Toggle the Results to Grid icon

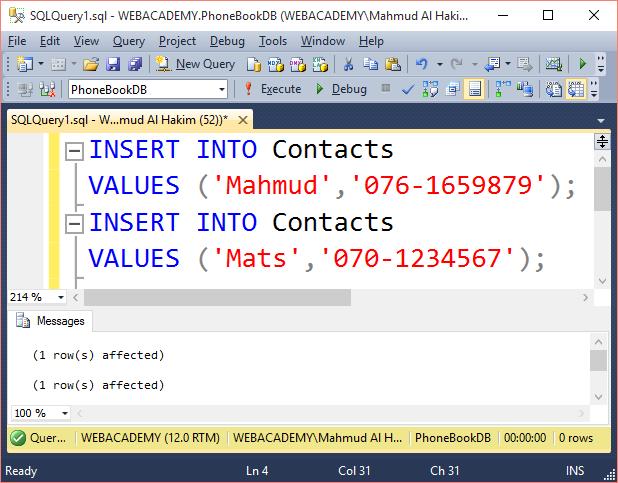[576, 90]
